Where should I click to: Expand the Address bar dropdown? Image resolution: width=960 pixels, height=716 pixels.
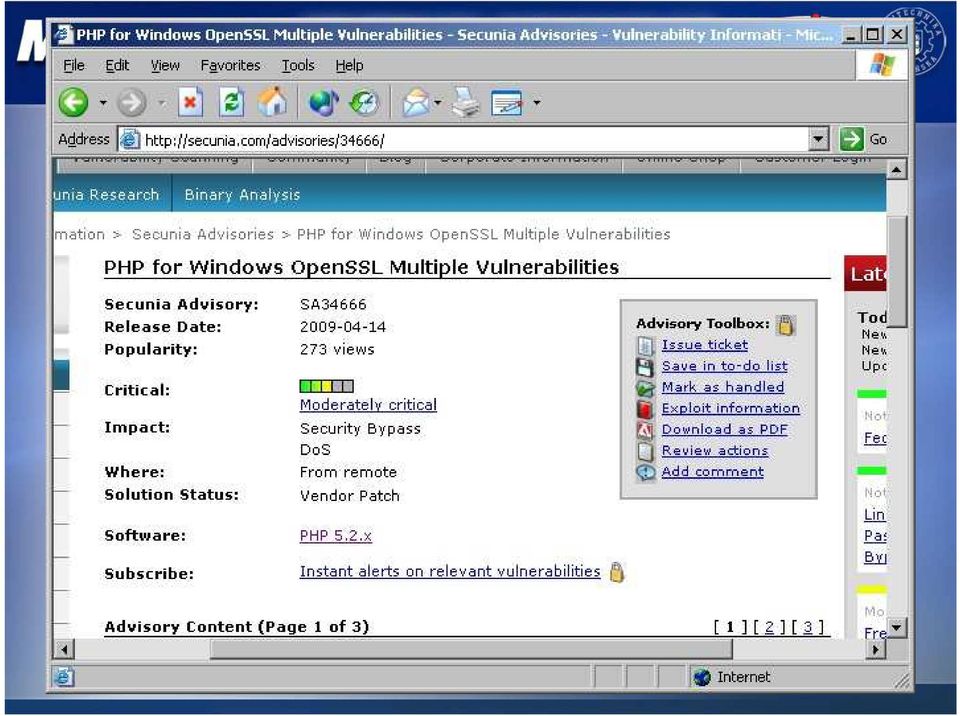(x=819, y=140)
